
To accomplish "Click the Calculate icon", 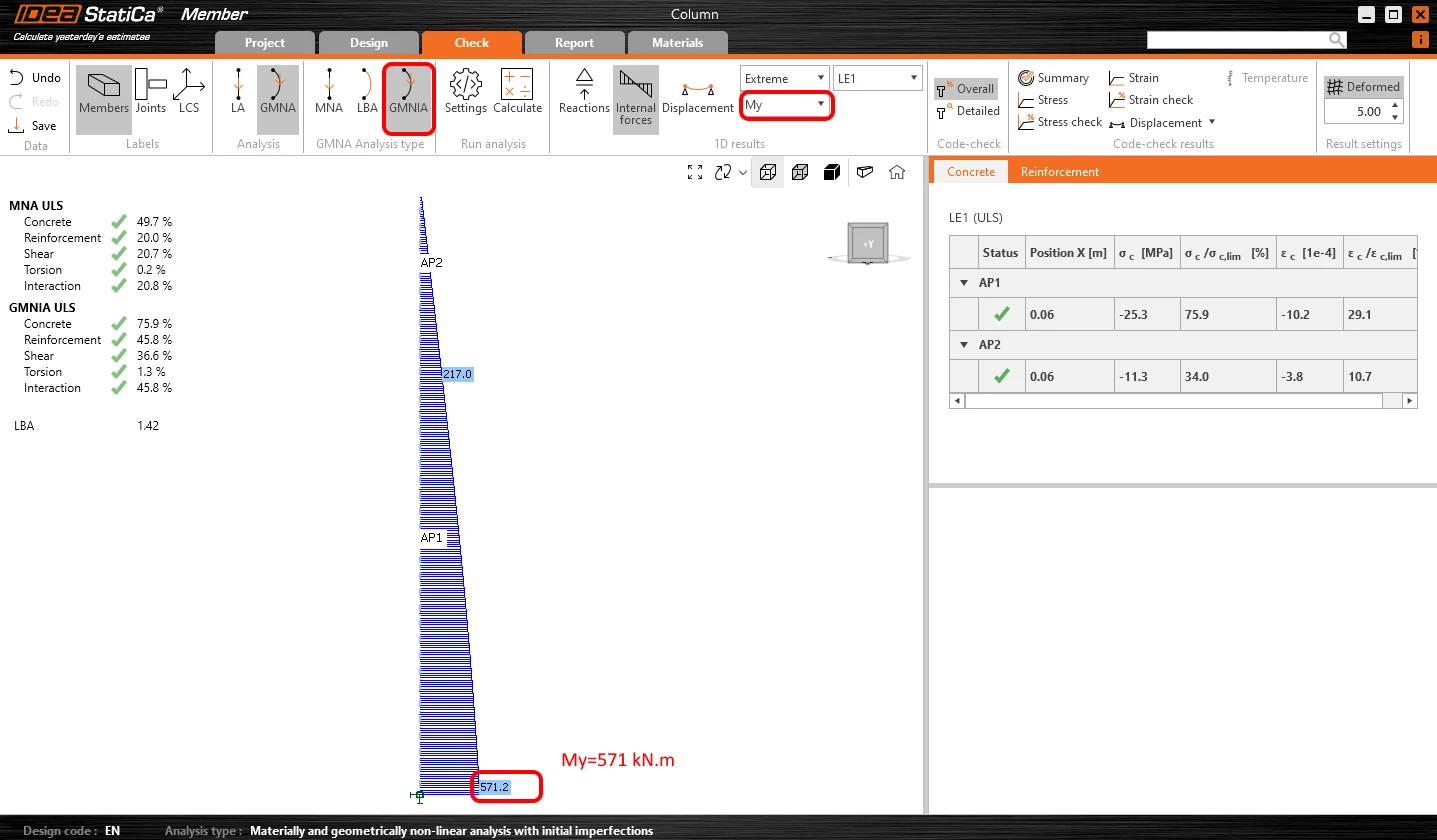I will point(517,92).
